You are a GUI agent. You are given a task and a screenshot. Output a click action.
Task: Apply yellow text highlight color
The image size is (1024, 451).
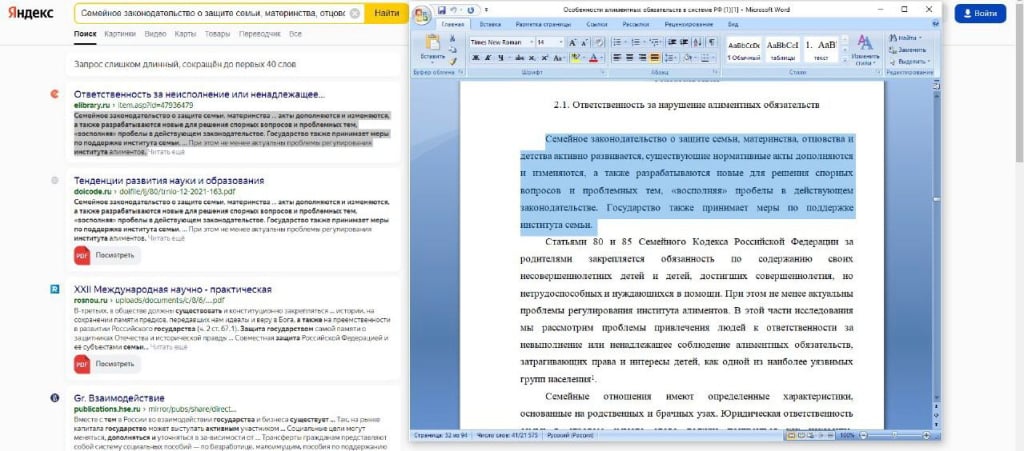[x=575, y=58]
